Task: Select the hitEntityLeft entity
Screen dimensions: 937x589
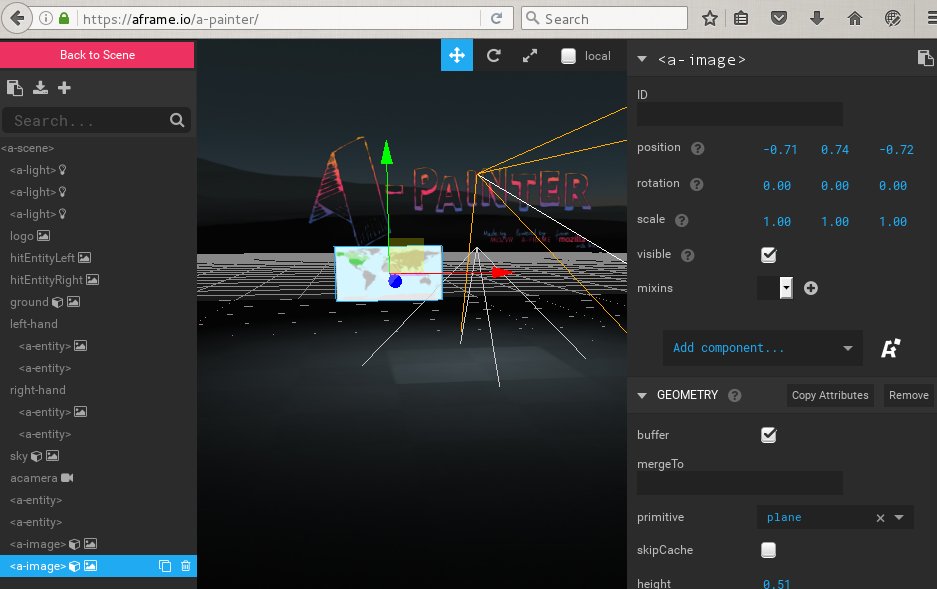Action: coord(42,258)
